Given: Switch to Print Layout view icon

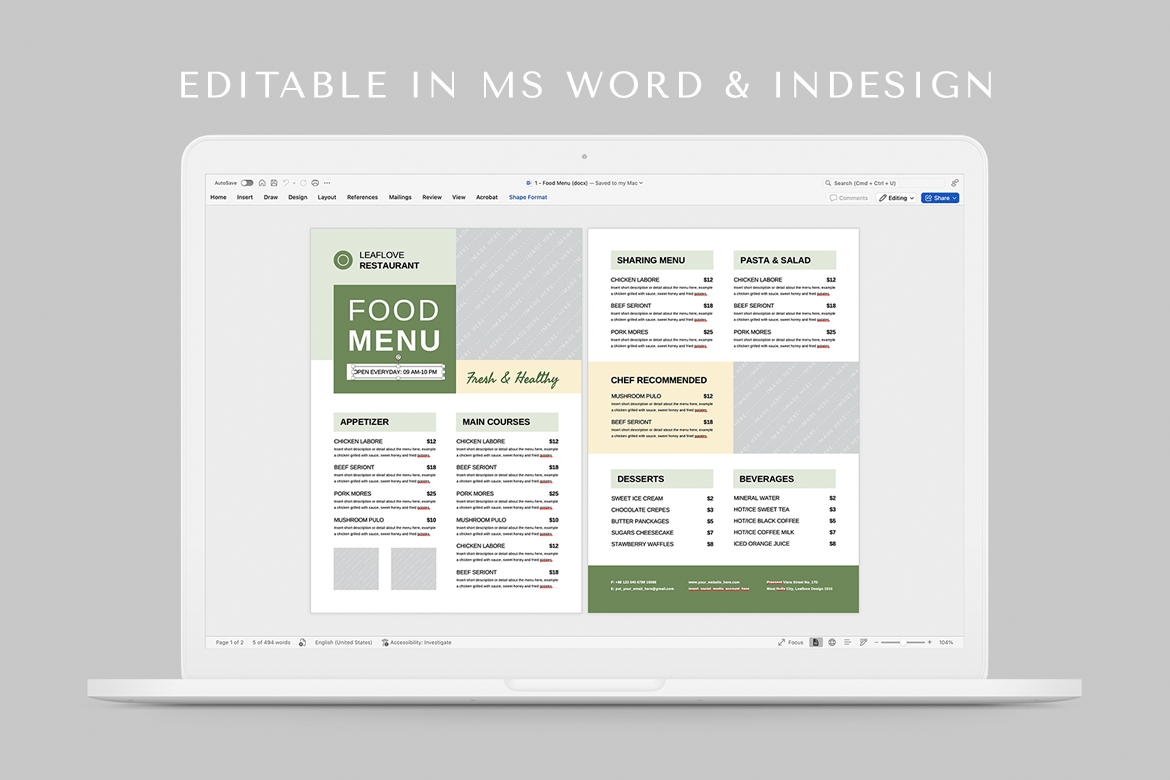Looking at the screenshot, I should click(816, 643).
